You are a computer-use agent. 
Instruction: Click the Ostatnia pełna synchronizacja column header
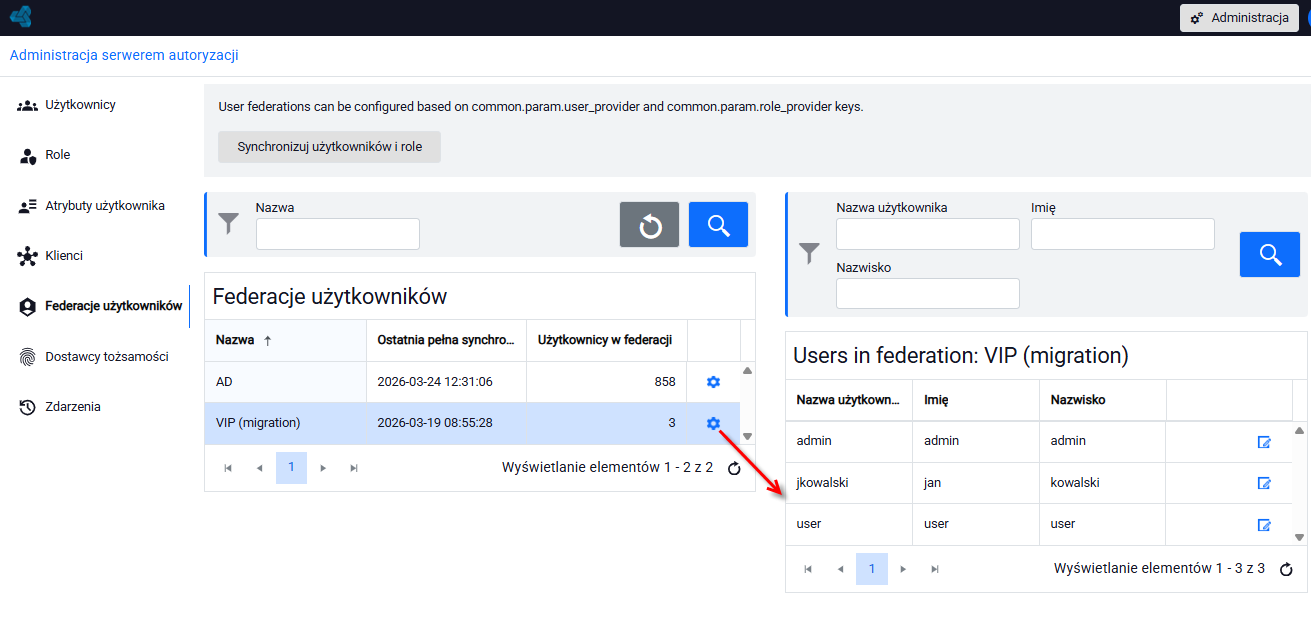(446, 340)
